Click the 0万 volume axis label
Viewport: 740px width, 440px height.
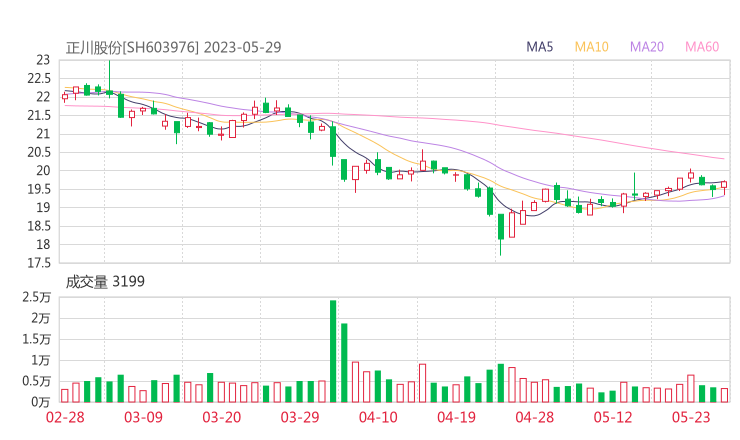41,402
